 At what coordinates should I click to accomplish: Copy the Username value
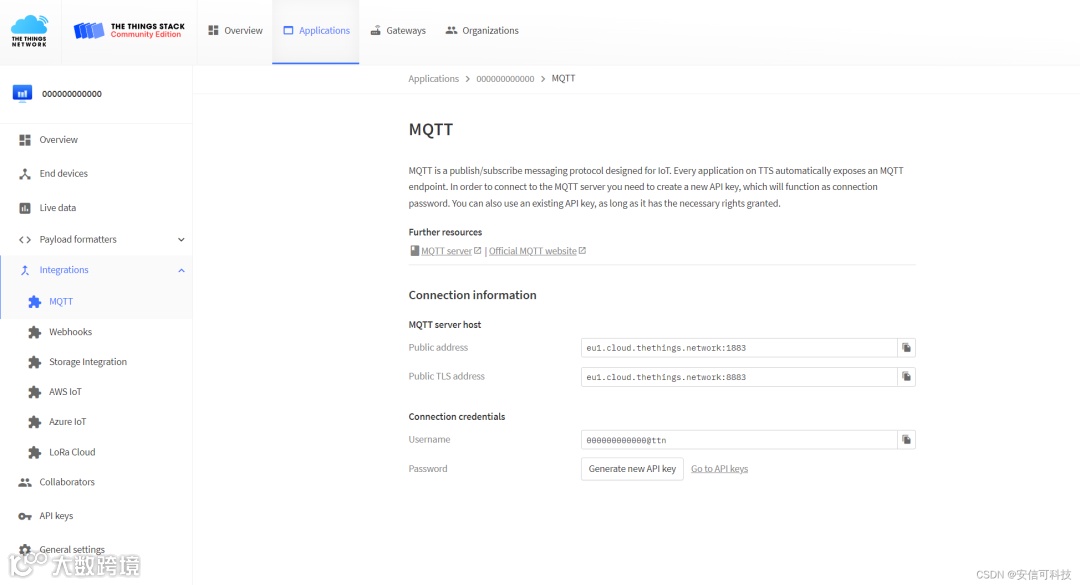tap(906, 440)
